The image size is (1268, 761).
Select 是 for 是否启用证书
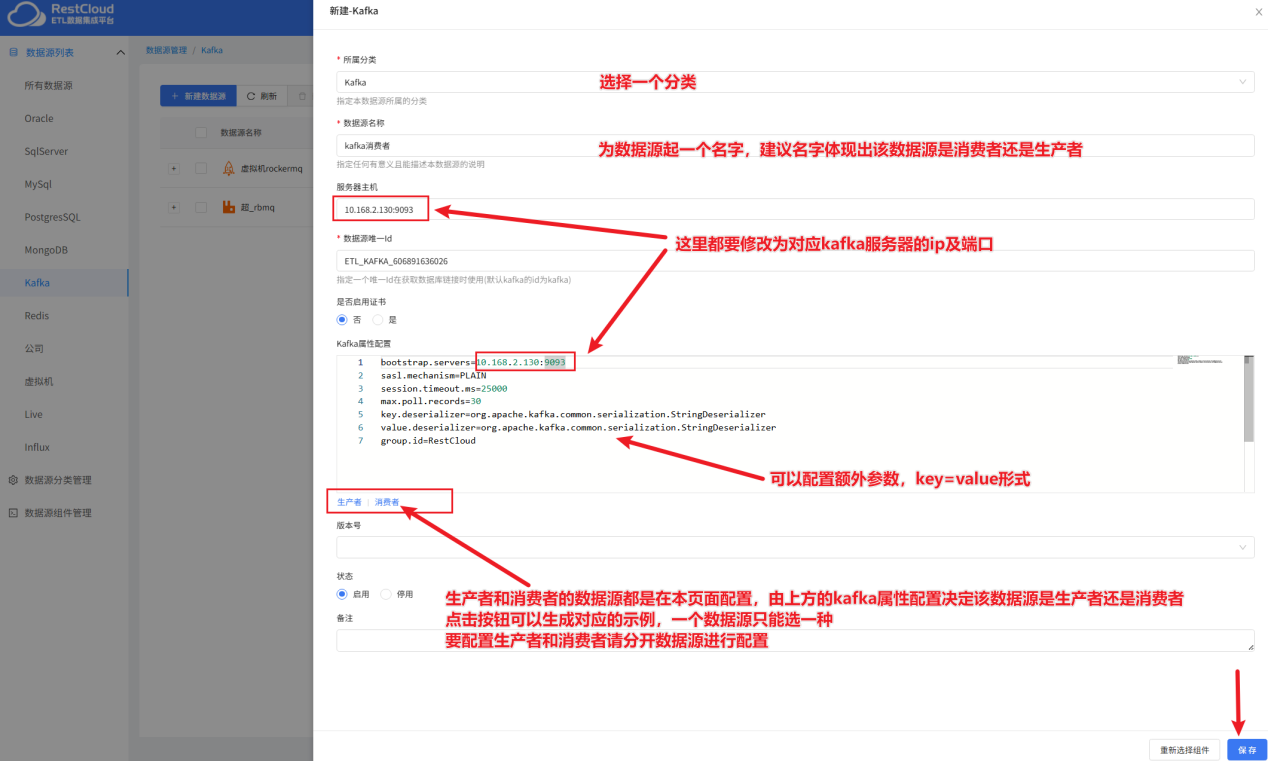click(378, 320)
